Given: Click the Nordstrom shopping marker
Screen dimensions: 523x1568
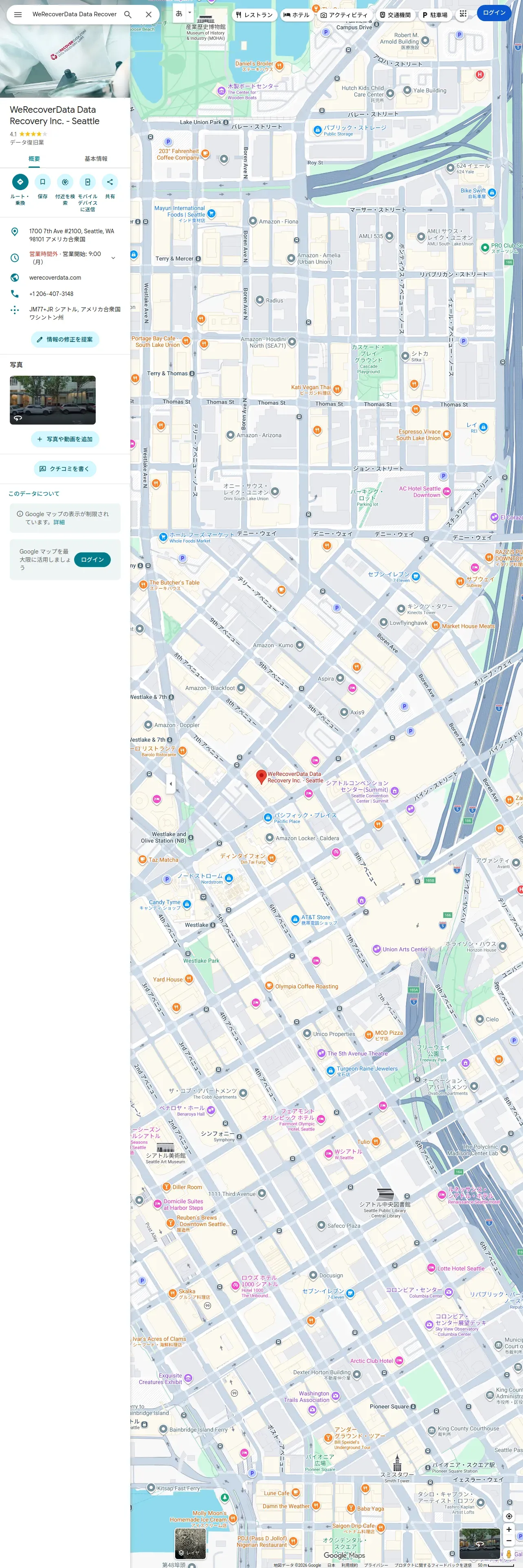Looking at the screenshot, I should (x=229, y=878).
